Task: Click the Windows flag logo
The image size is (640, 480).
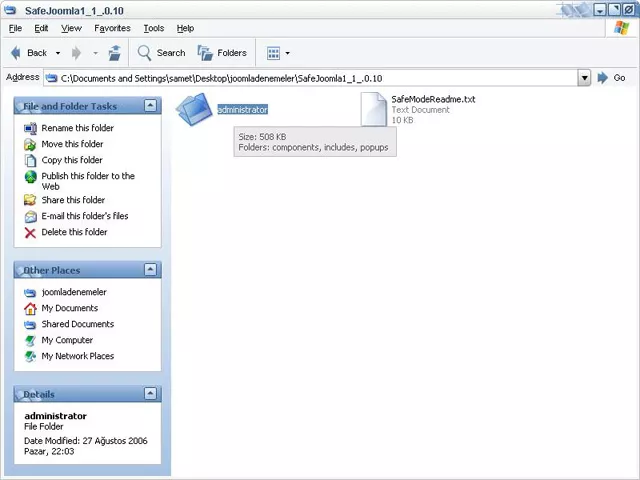Action: tap(621, 28)
